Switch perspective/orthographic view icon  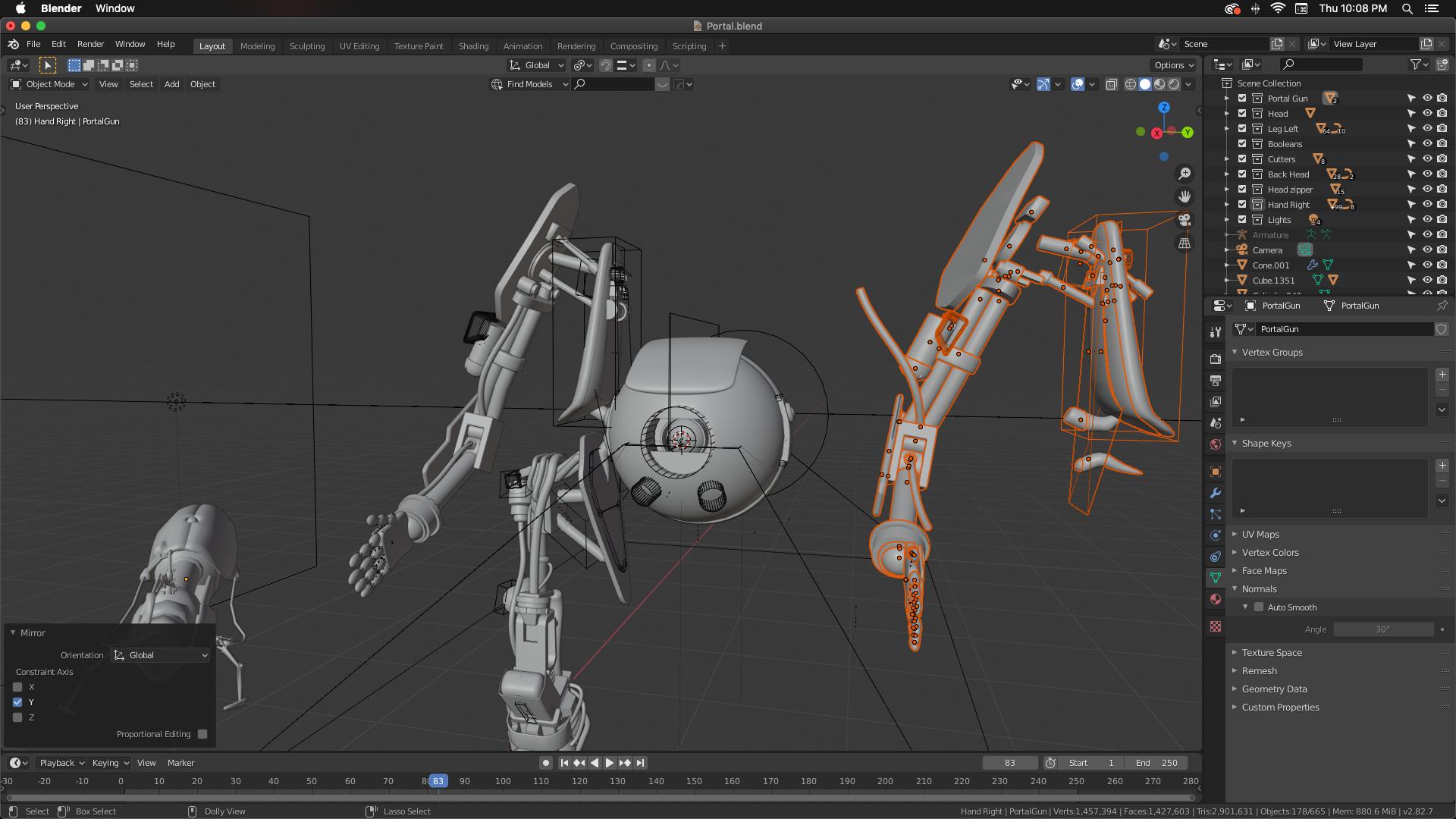tap(1185, 243)
